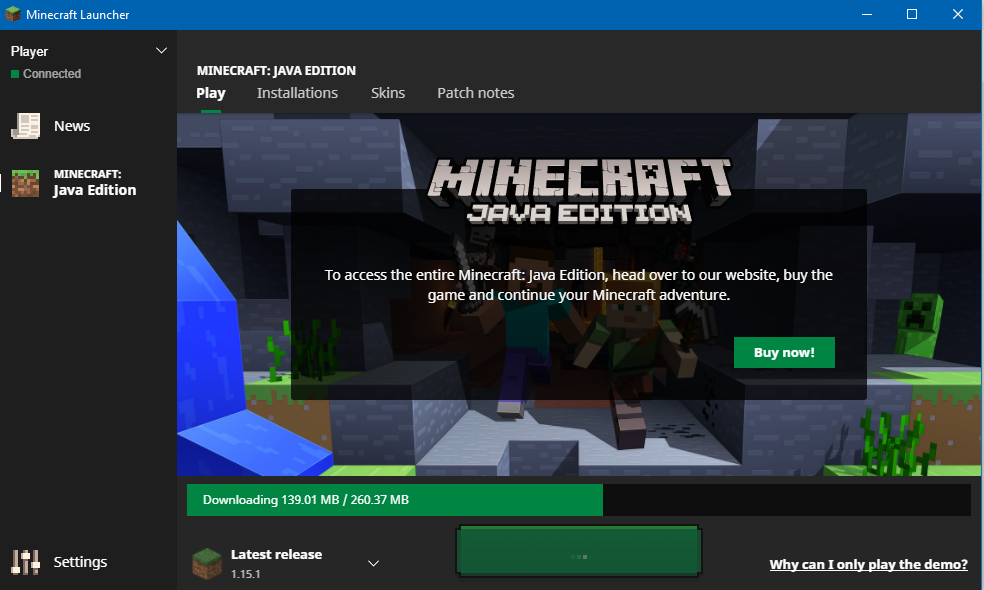984x590 pixels.
Task: Minimize the Minecraft Launcher window
Action: tap(865, 15)
